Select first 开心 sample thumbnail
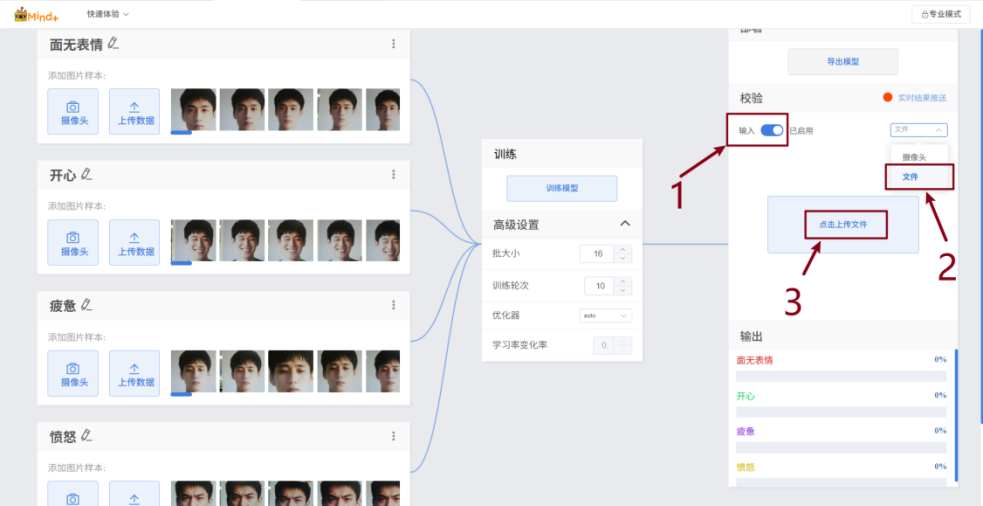The image size is (983, 506). tap(194, 241)
